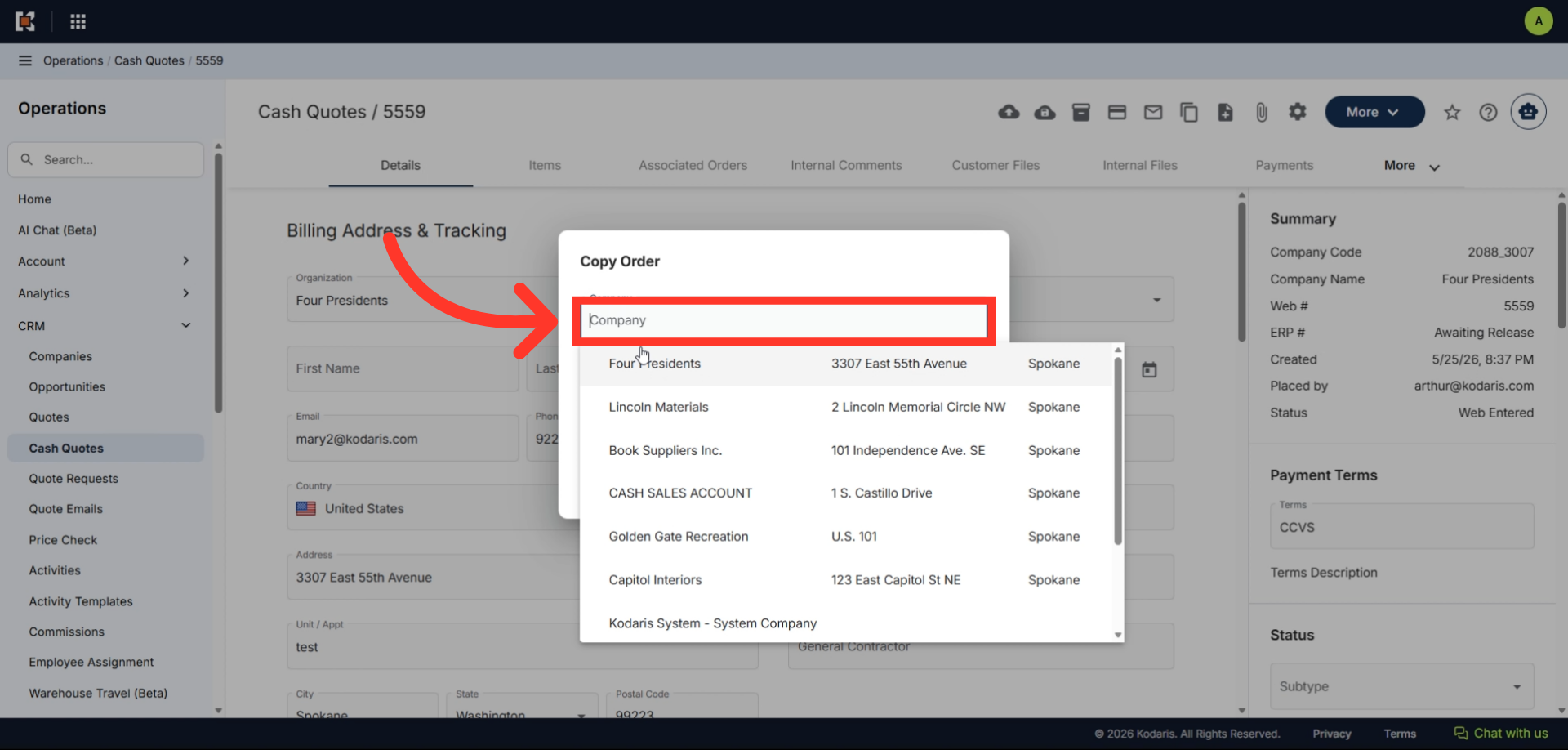Click the archive box icon
The height and width of the screenshot is (750, 1568).
coord(1080,112)
